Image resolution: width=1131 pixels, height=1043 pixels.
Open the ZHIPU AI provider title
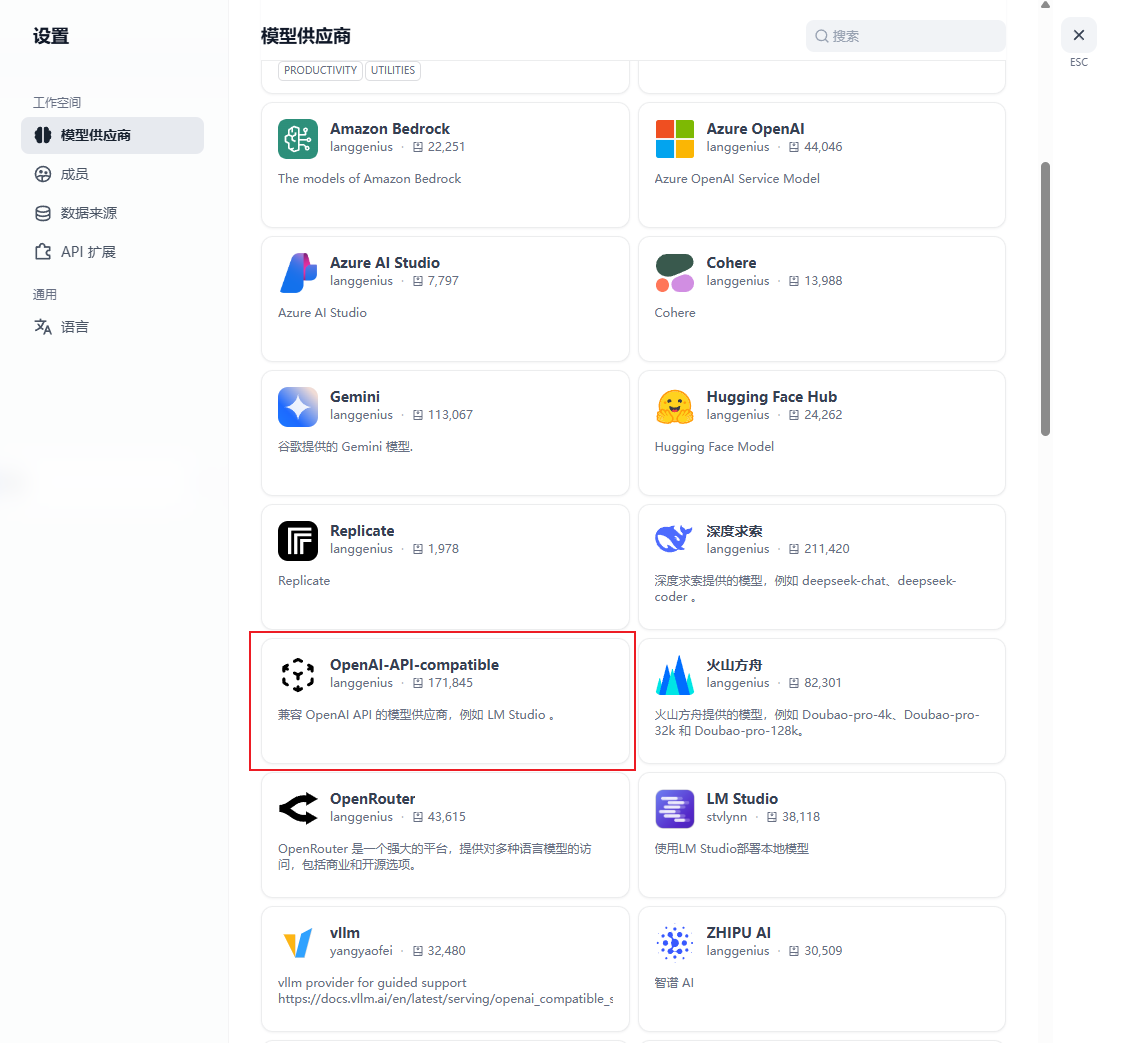(x=739, y=933)
